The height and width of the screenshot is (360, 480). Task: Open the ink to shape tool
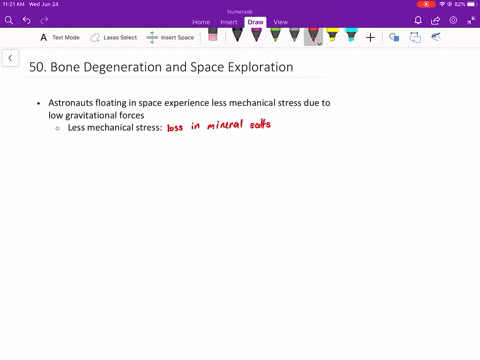point(415,37)
